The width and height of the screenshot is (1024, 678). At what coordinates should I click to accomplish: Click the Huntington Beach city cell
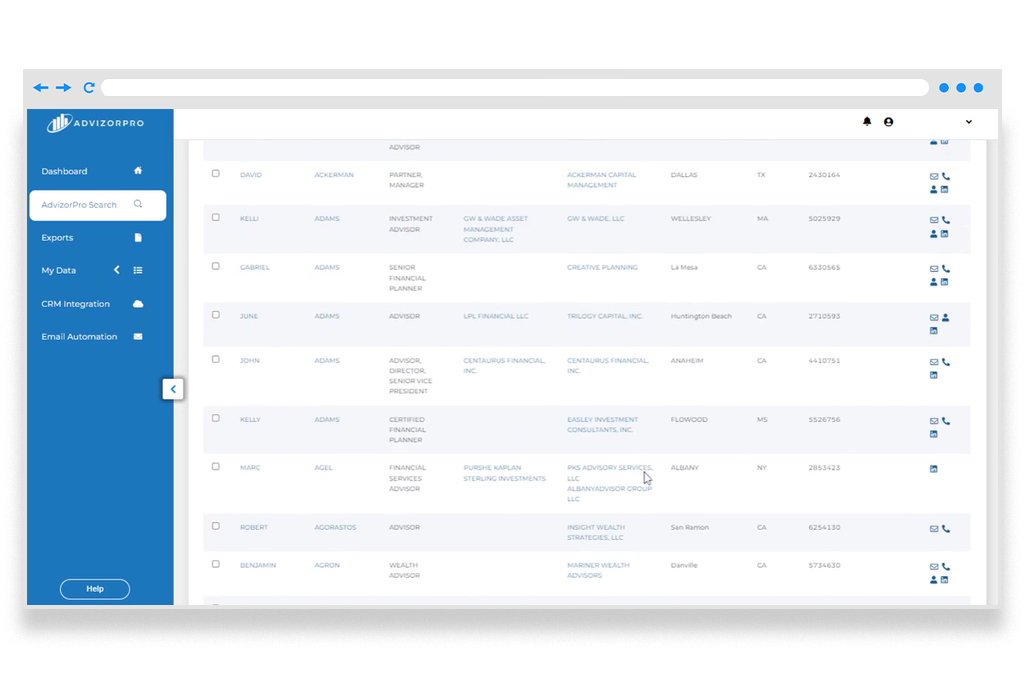(x=701, y=316)
